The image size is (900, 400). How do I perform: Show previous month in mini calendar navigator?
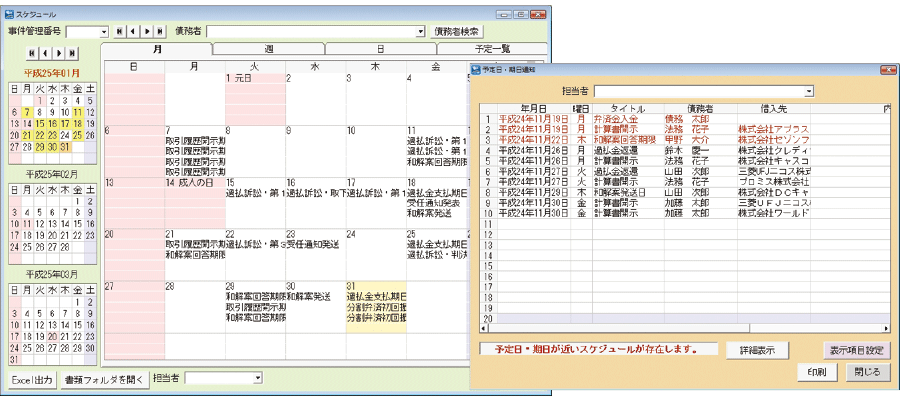point(46,52)
